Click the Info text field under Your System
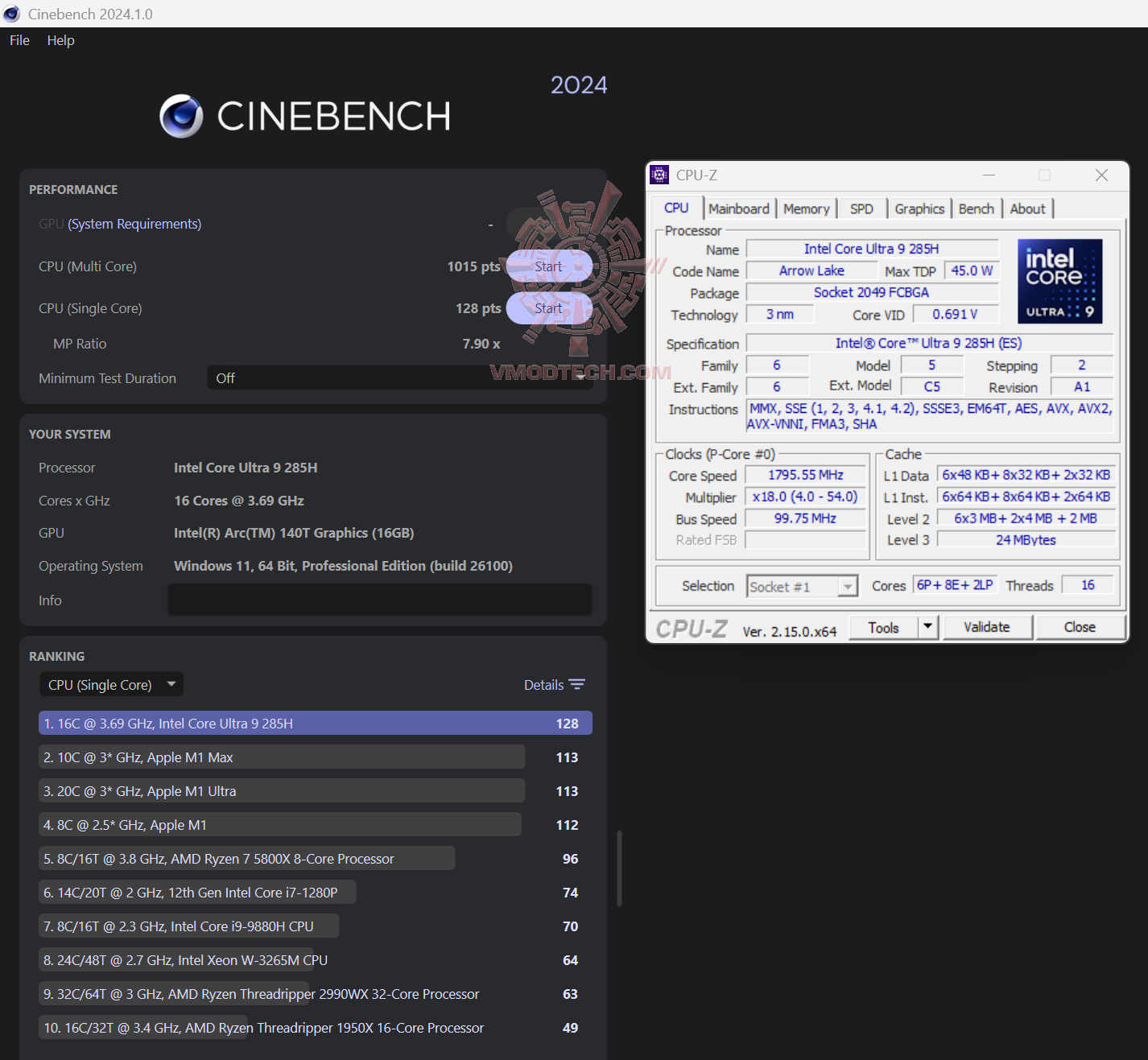The height and width of the screenshot is (1060, 1148). pyautogui.click(x=380, y=600)
